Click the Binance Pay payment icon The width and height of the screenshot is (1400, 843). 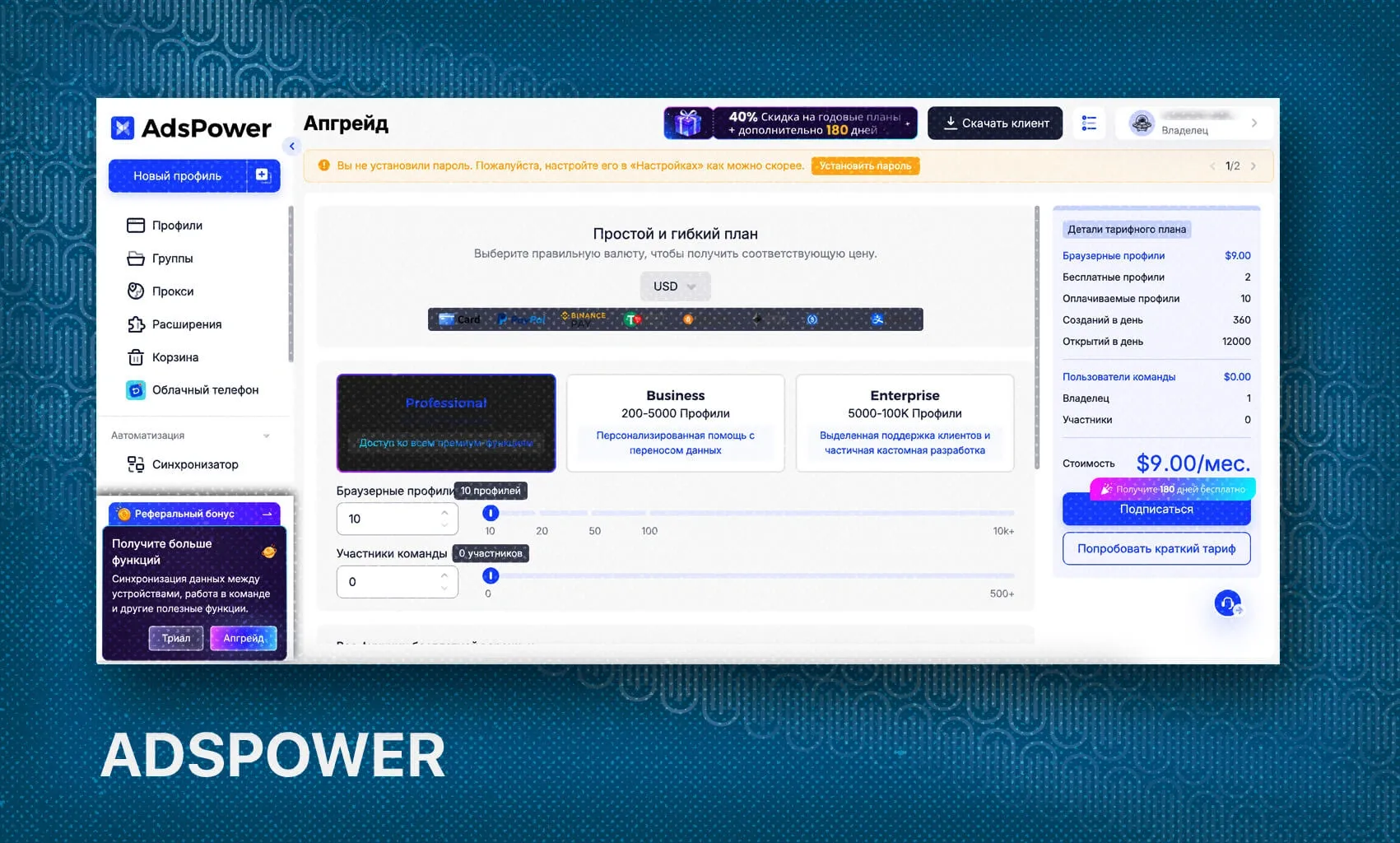(583, 319)
